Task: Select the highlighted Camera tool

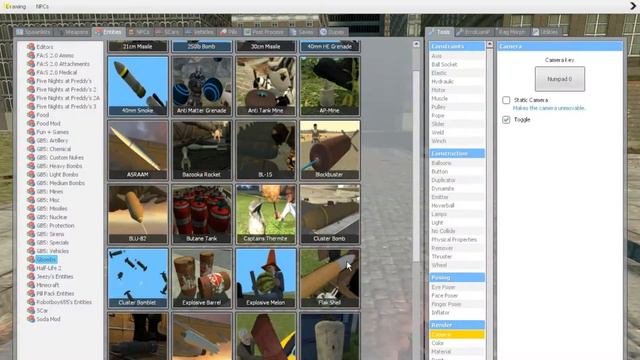Action: (x=457, y=335)
